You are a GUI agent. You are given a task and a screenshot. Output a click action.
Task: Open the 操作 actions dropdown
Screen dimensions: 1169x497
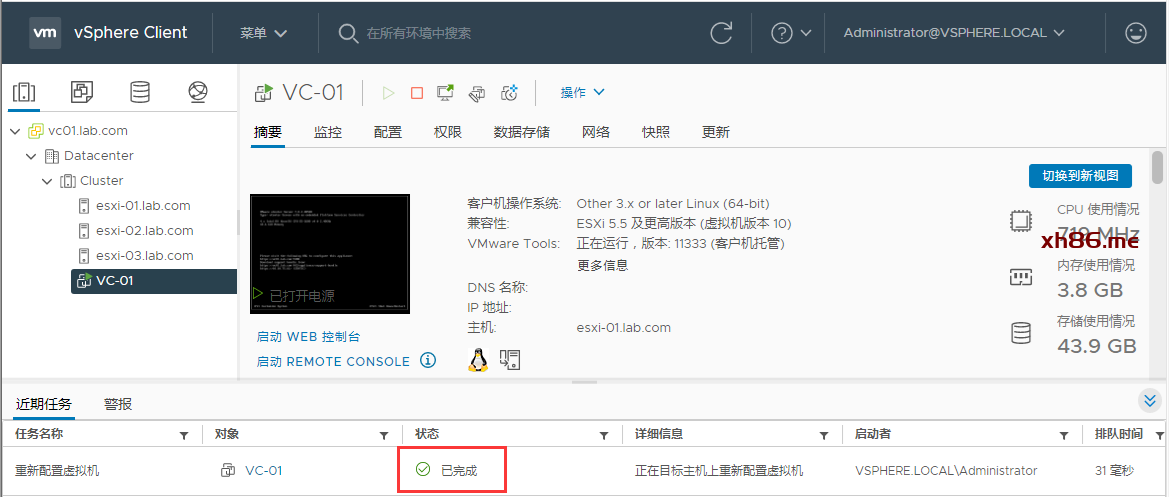coord(582,93)
